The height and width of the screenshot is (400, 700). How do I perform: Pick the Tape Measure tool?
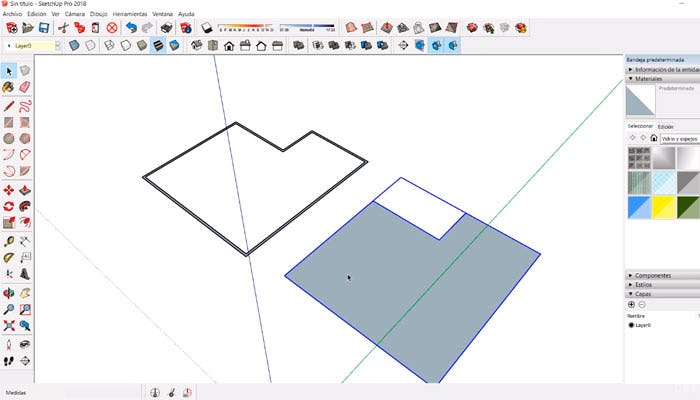pyautogui.click(x=8, y=242)
